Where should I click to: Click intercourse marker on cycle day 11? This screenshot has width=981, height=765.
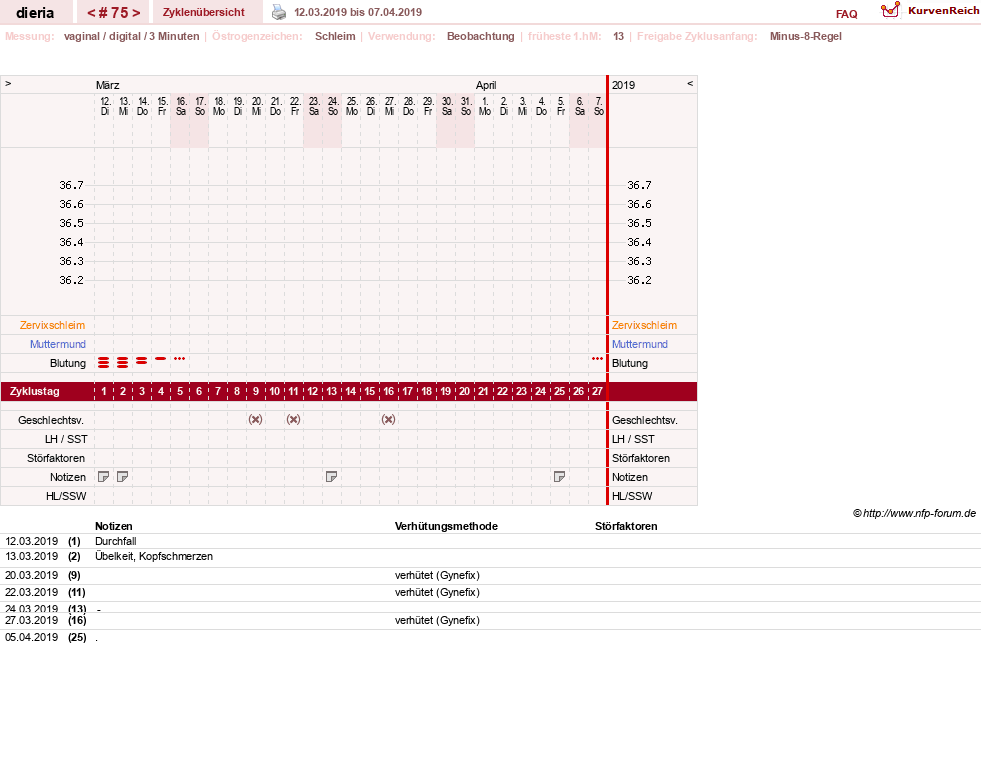(293, 420)
